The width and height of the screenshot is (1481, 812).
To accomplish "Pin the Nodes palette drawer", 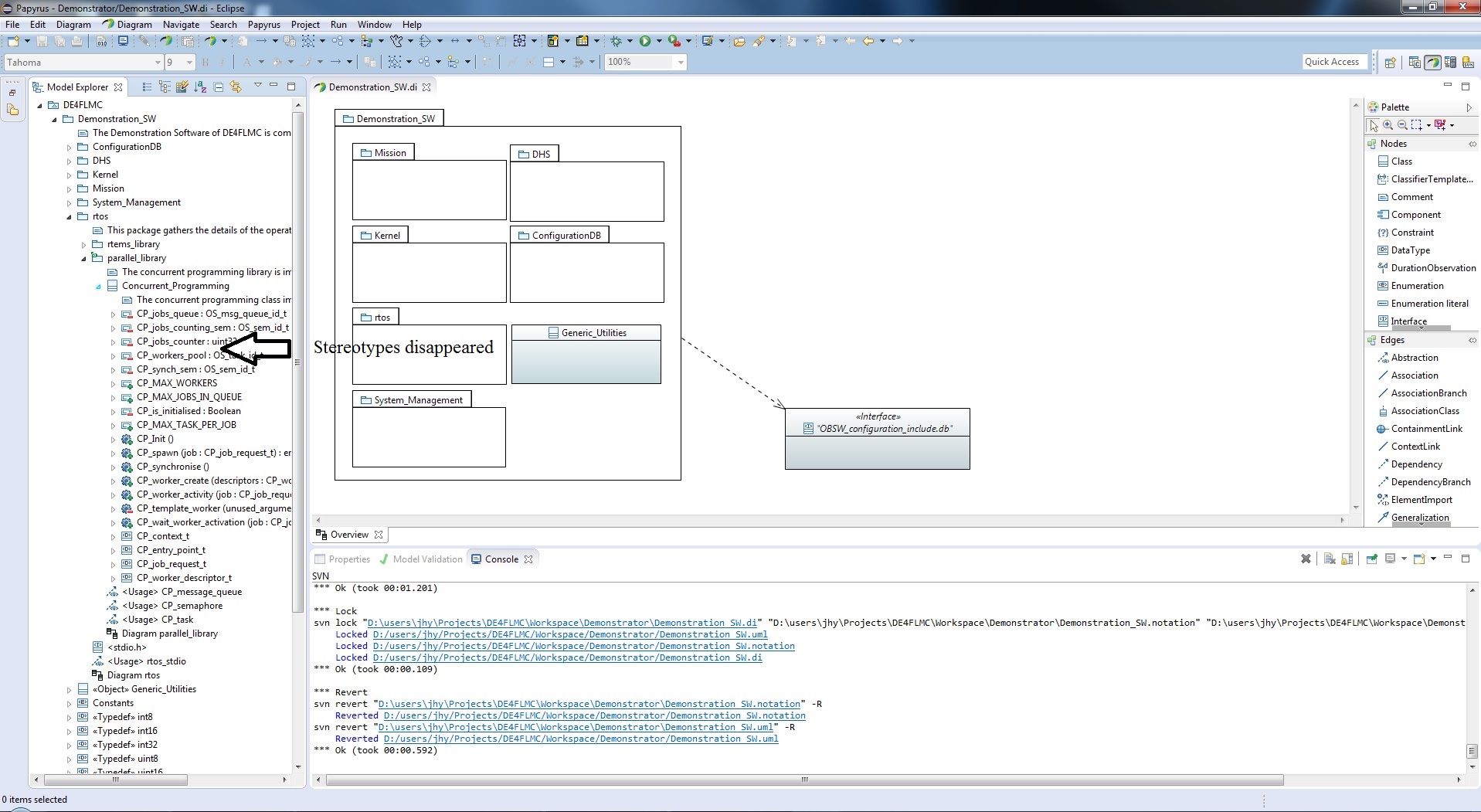I will tap(1472, 144).
